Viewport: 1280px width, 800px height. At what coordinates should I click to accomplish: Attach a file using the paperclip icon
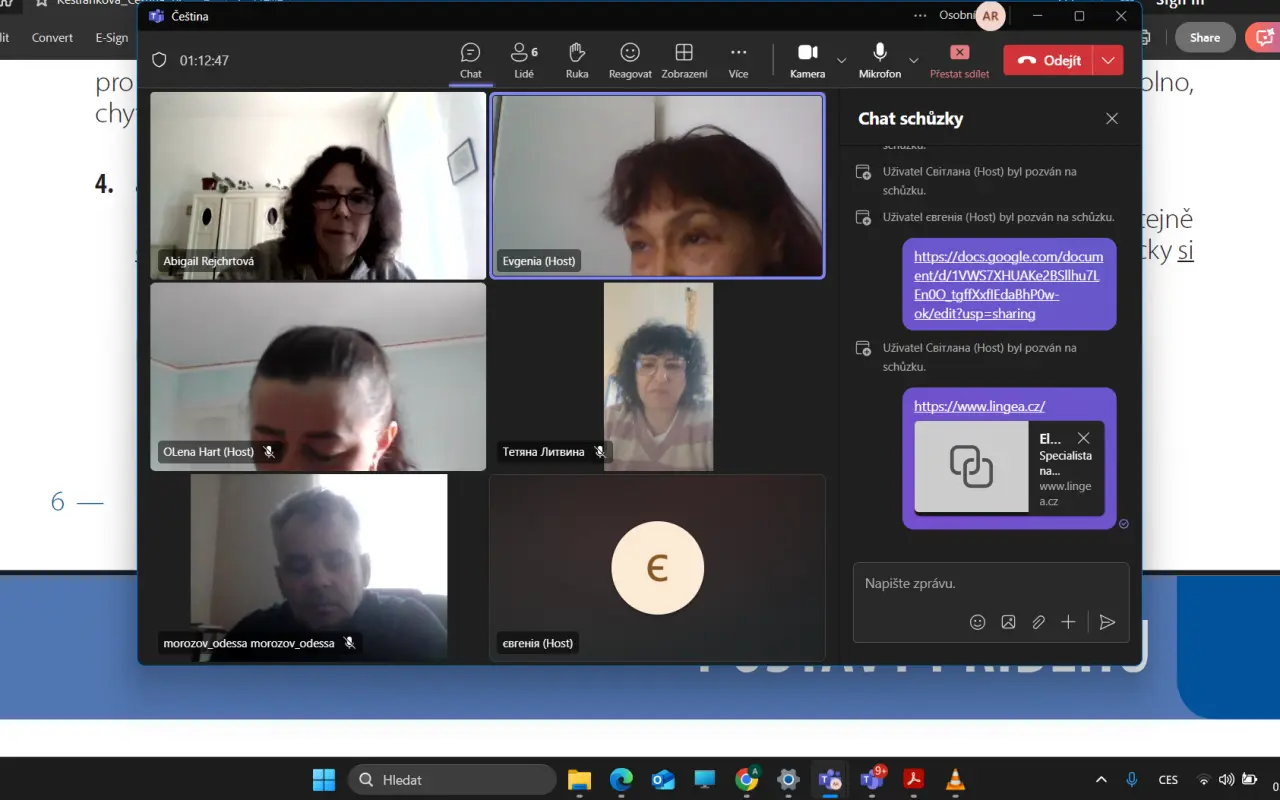tap(1038, 622)
